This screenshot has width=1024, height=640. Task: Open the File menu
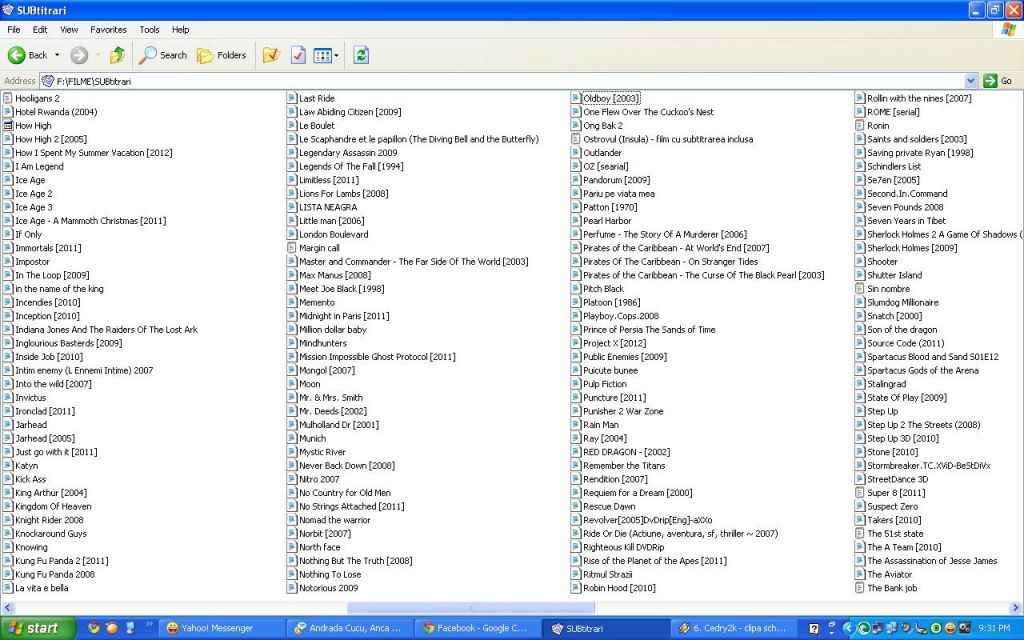click(14, 29)
